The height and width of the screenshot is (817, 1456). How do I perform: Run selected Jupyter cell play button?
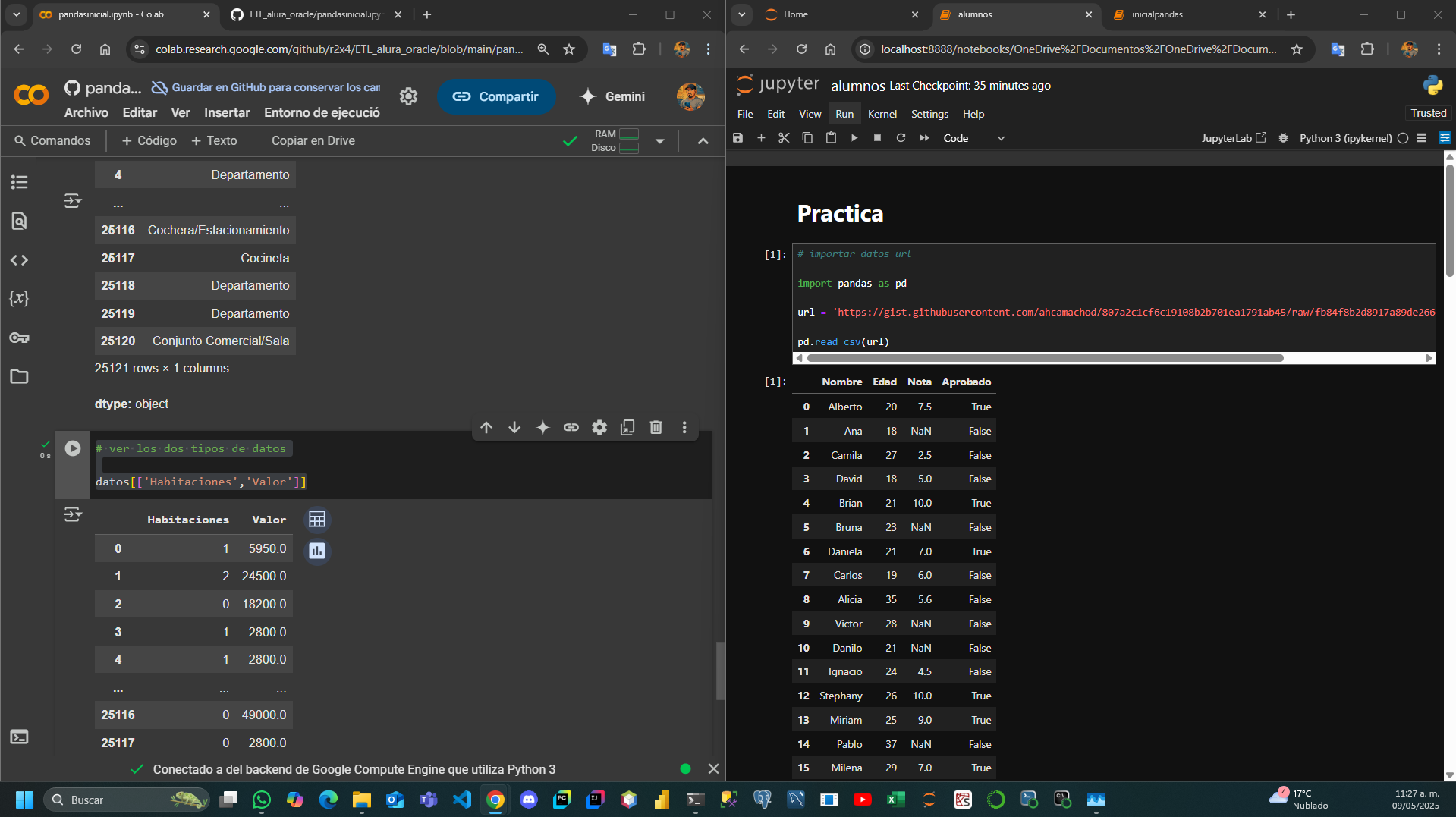click(854, 138)
